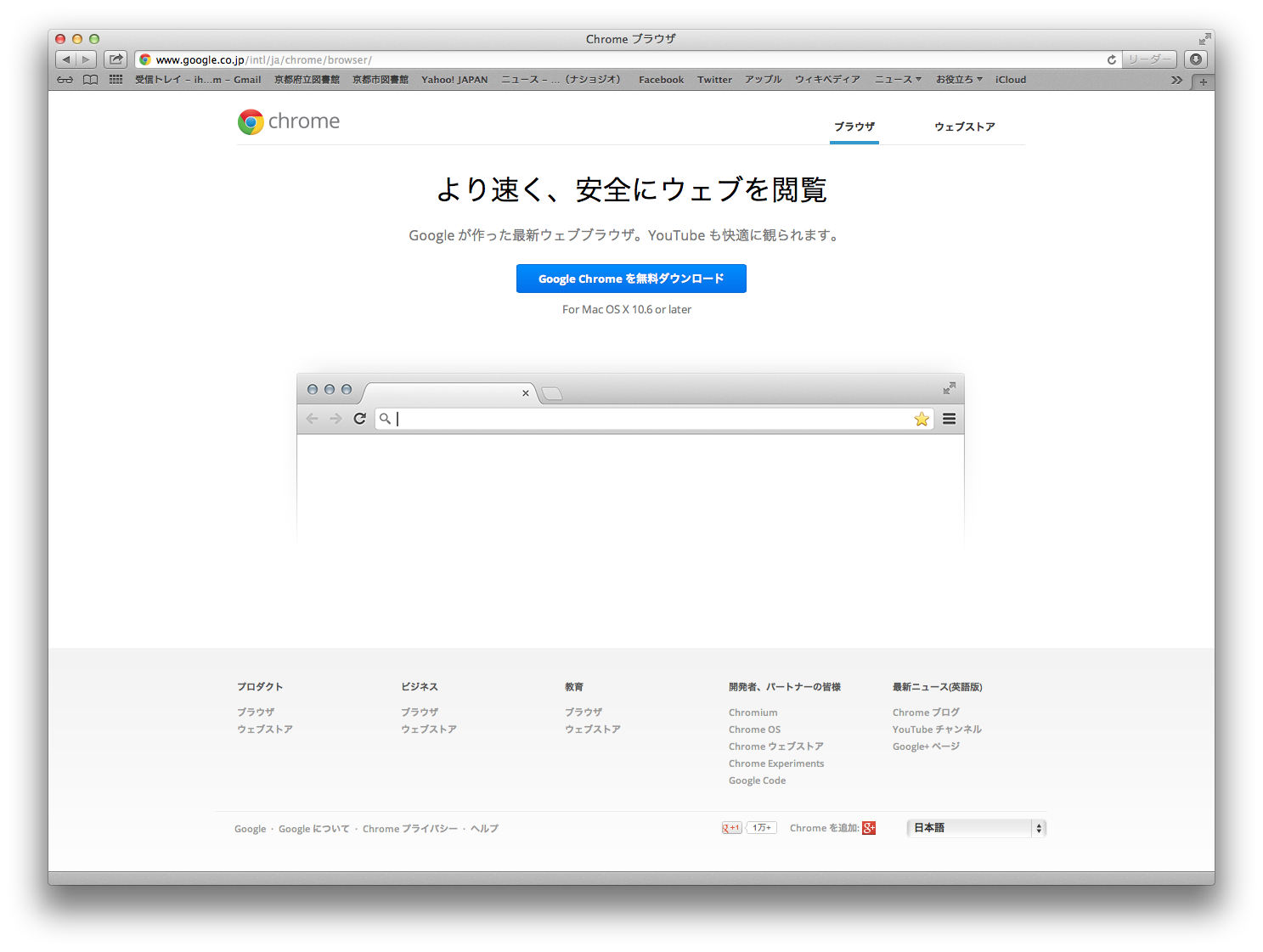This screenshot has height=952, width=1263.
Task: Click the magnifier icon in the illustrated omnibox
Action: click(x=385, y=419)
